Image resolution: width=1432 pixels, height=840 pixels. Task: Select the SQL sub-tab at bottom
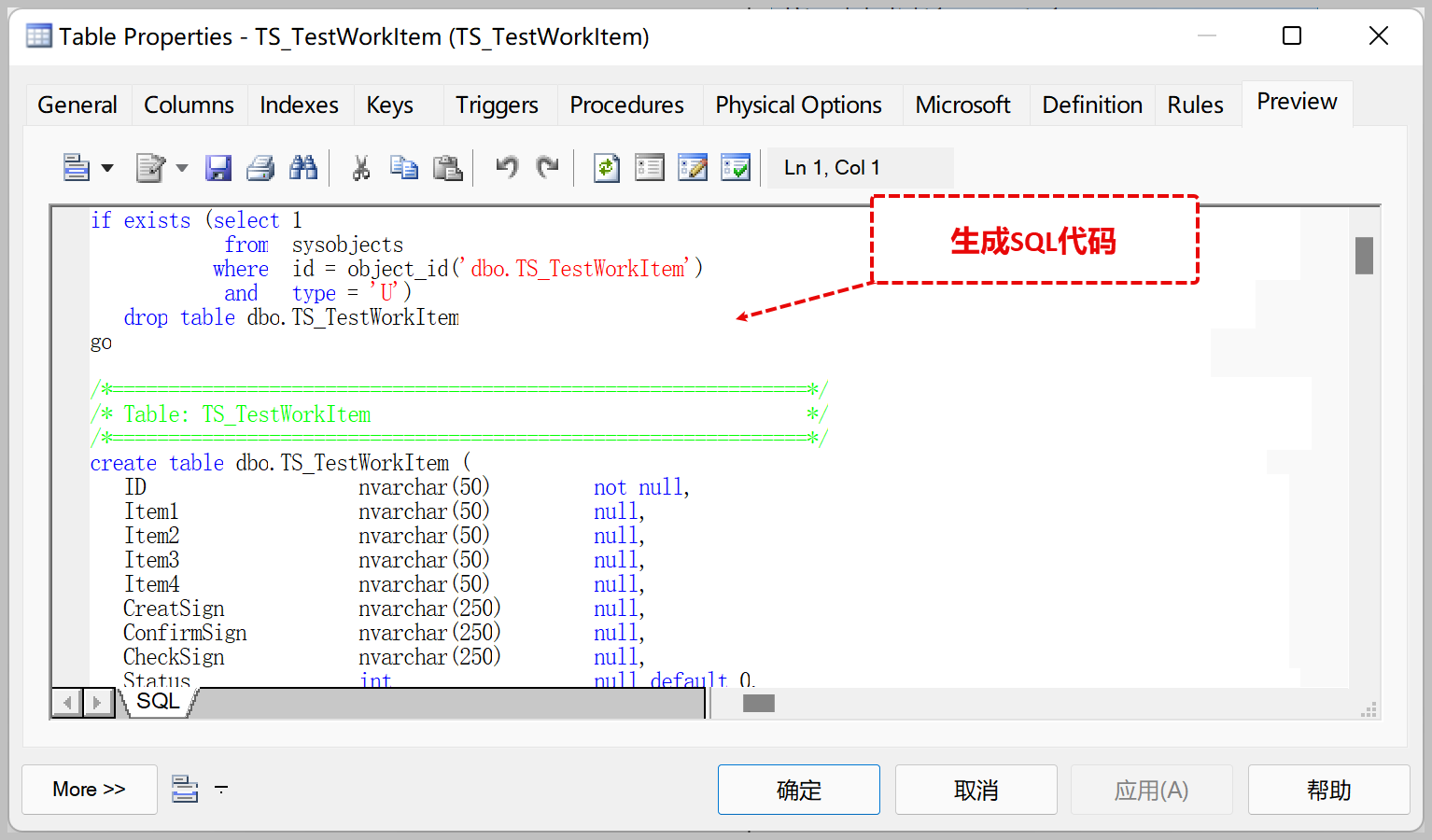point(158,702)
